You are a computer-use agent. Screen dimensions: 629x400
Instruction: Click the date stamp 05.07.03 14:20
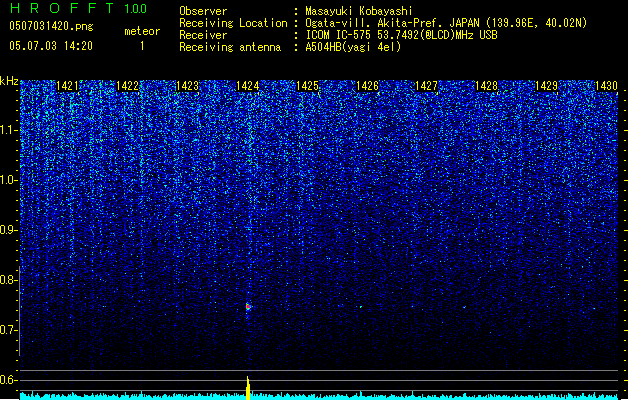(51, 46)
